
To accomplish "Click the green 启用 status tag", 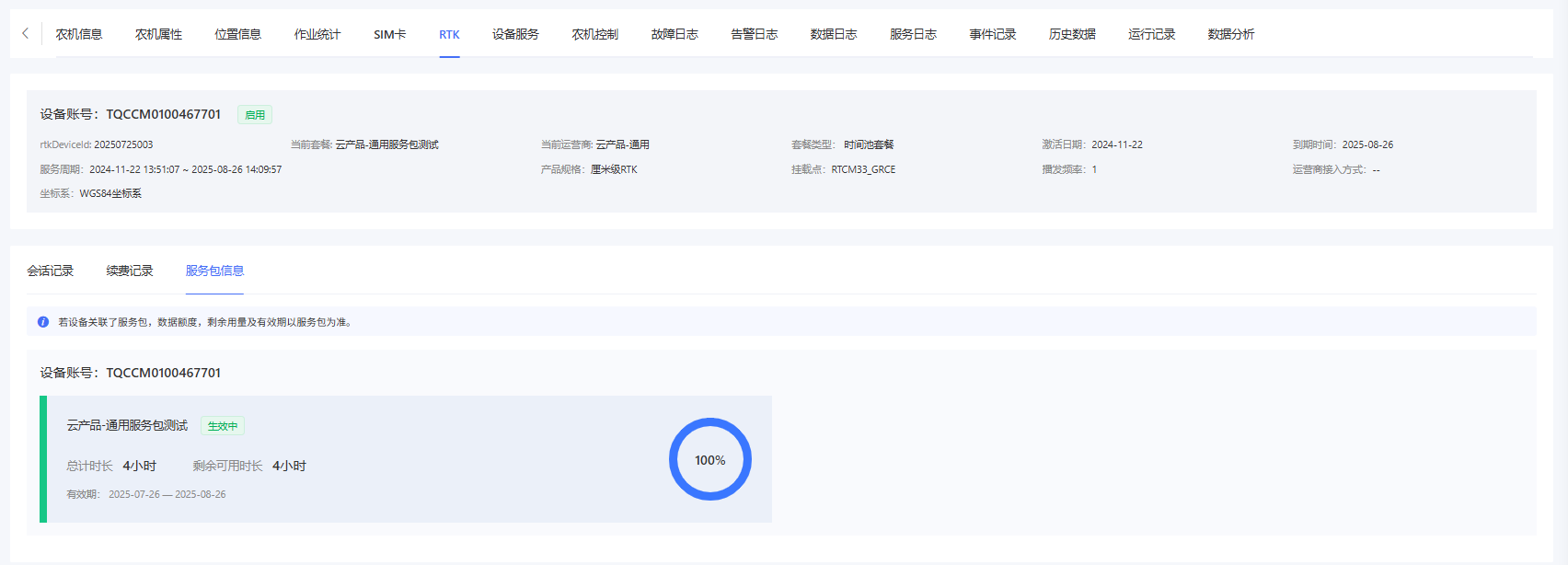I will click(255, 115).
